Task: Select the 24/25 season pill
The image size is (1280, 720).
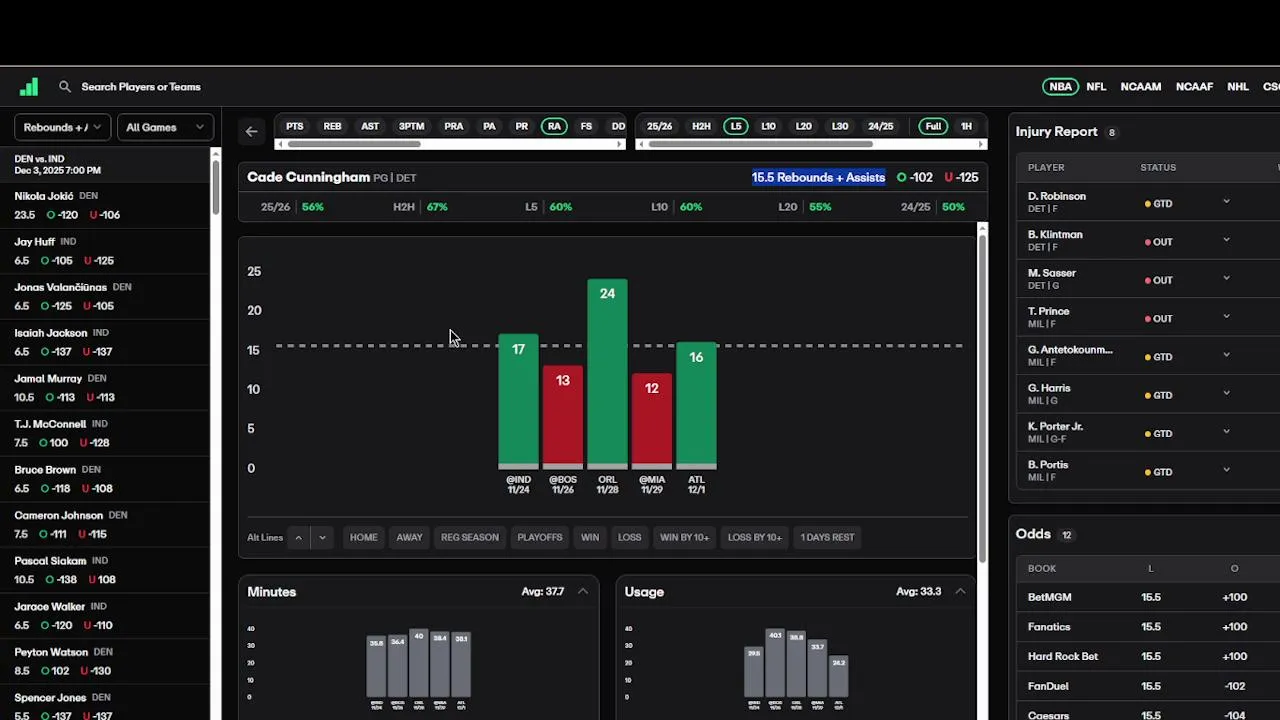Action: pyautogui.click(x=881, y=127)
